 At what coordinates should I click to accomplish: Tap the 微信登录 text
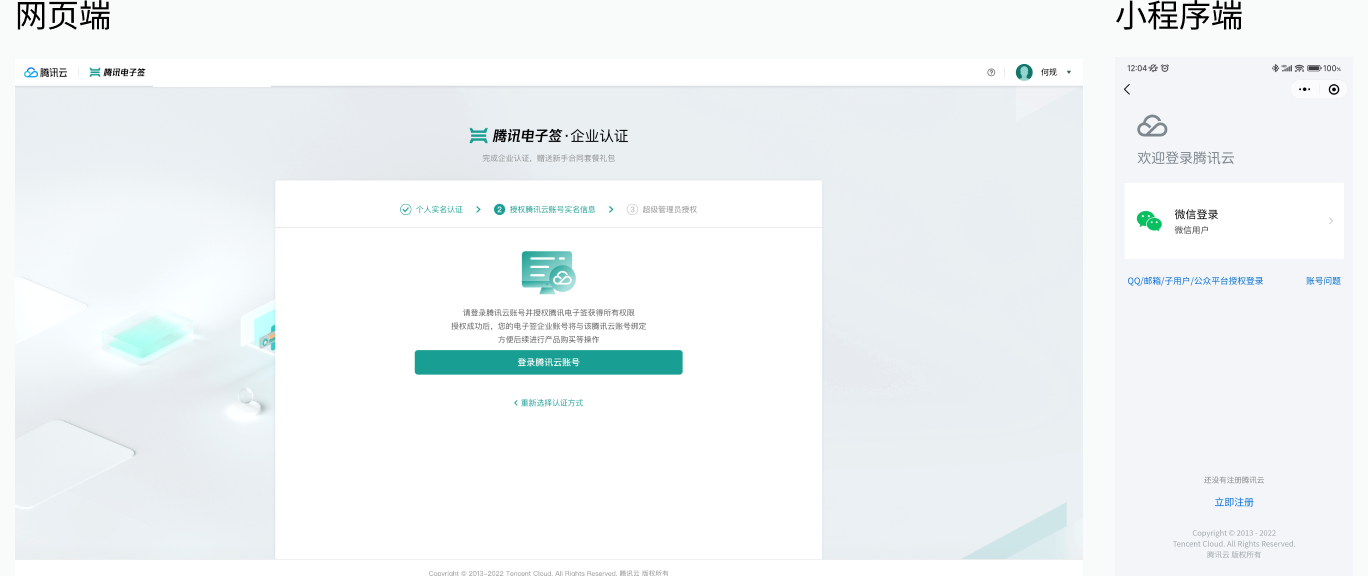[1196, 214]
